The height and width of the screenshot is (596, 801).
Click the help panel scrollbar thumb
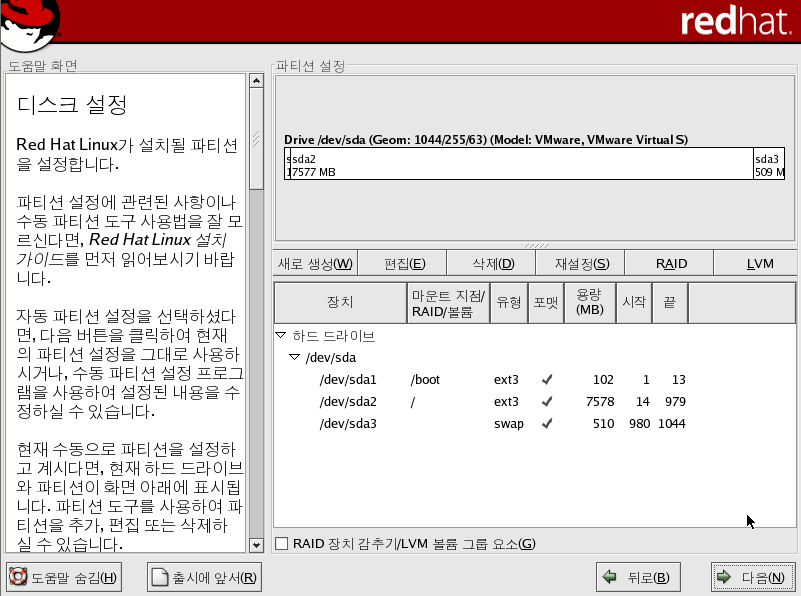point(256,138)
